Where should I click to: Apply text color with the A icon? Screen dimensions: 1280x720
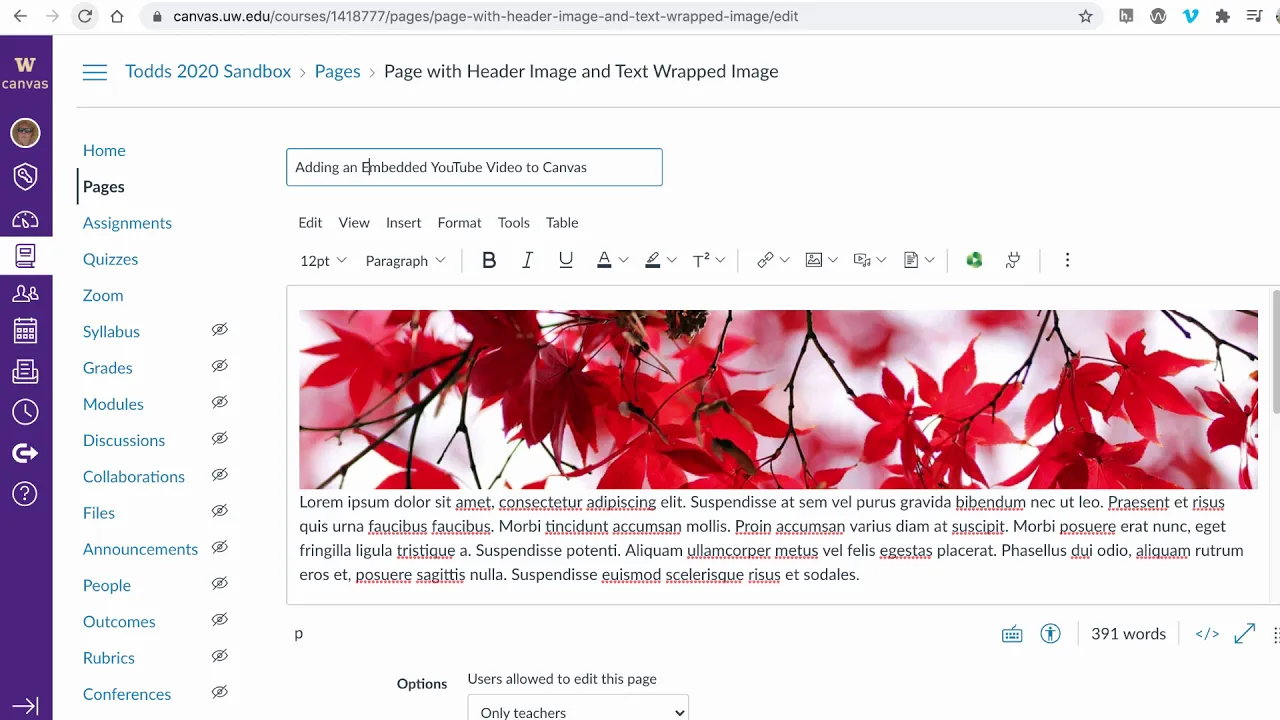pyautogui.click(x=604, y=260)
